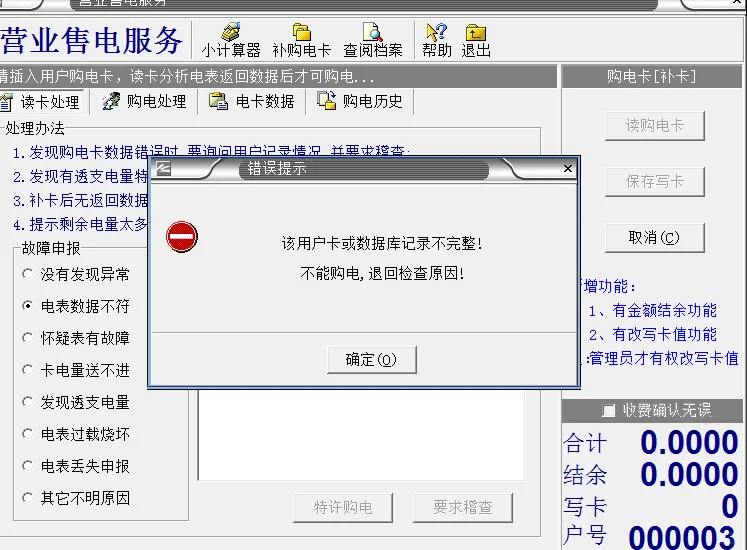Switch to the 购电处理 tab
The height and width of the screenshot is (550, 747).
145,102
